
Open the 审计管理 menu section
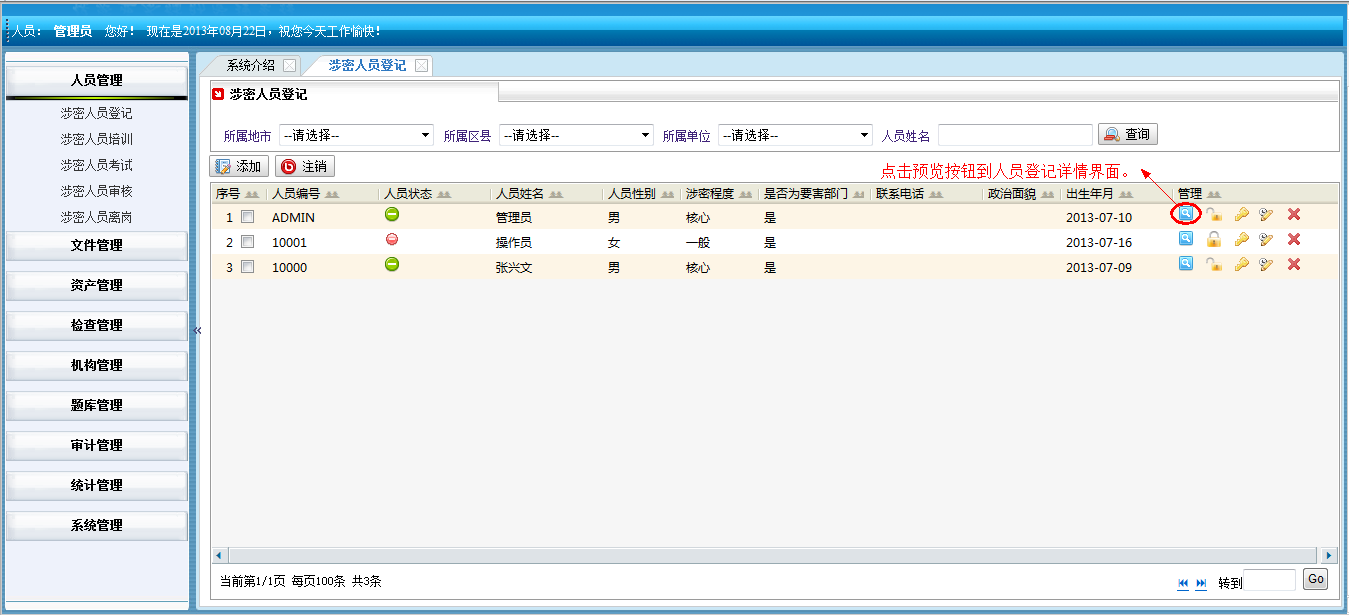tap(96, 445)
